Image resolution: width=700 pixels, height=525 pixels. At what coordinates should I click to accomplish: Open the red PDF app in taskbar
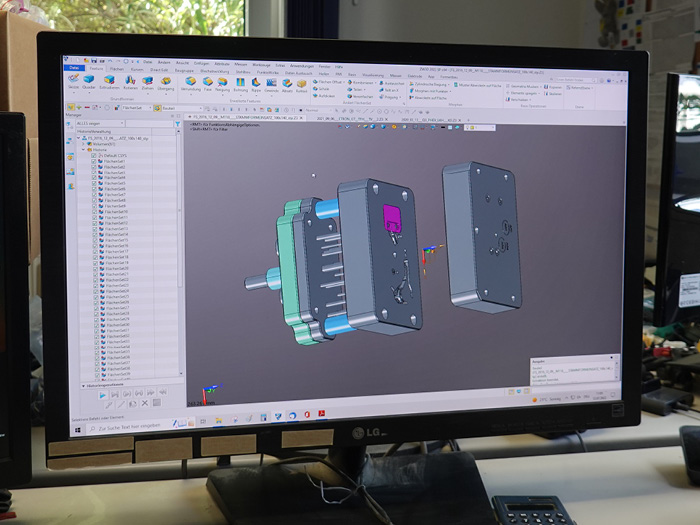[321, 414]
